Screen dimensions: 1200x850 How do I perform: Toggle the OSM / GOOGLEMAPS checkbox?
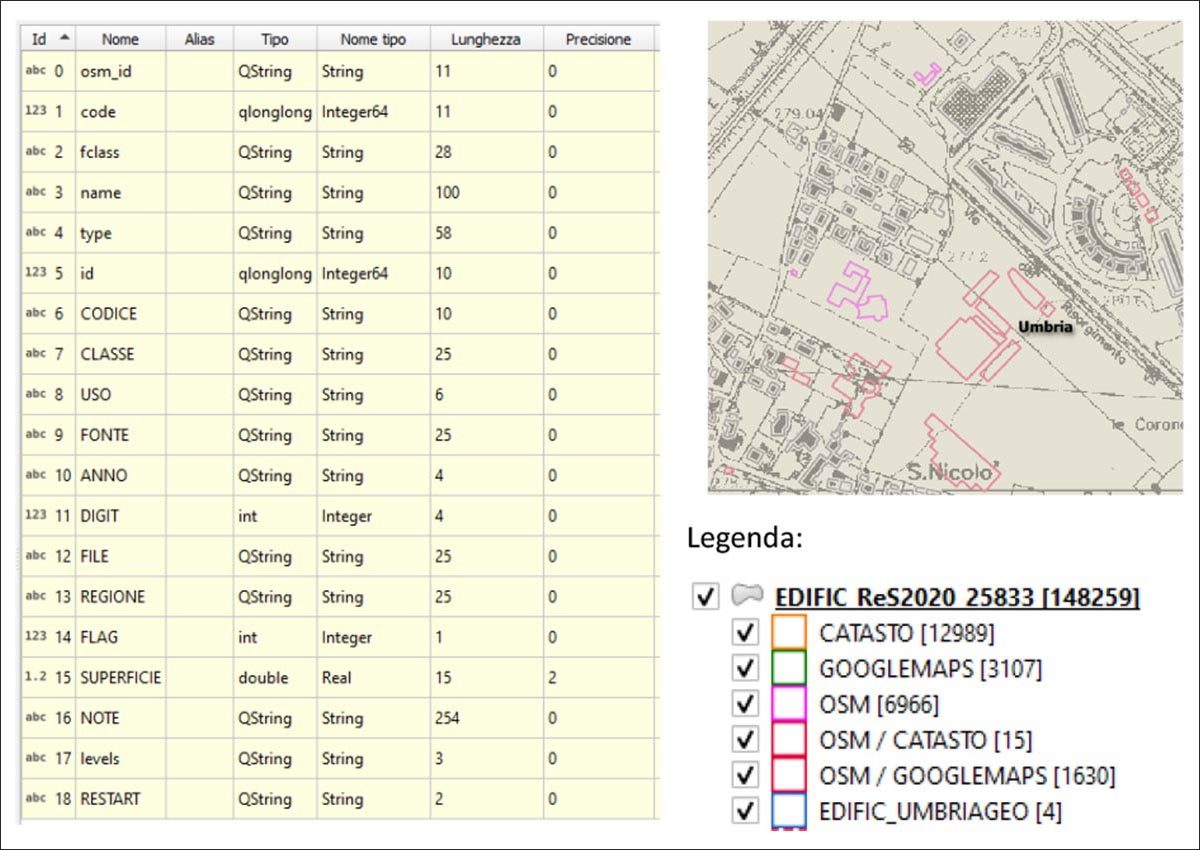click(745, 775)
